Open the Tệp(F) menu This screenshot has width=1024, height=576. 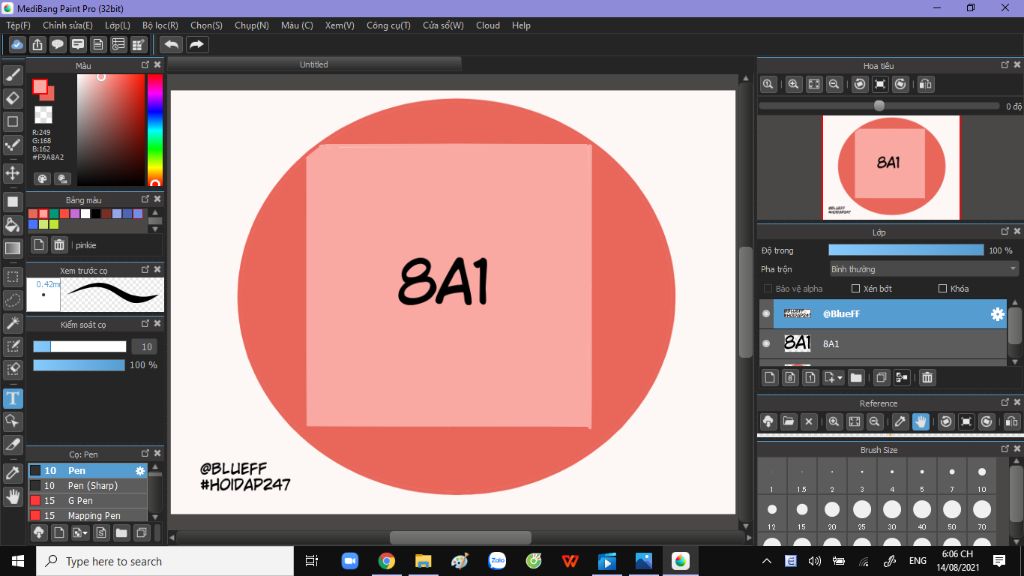[18, 25]
